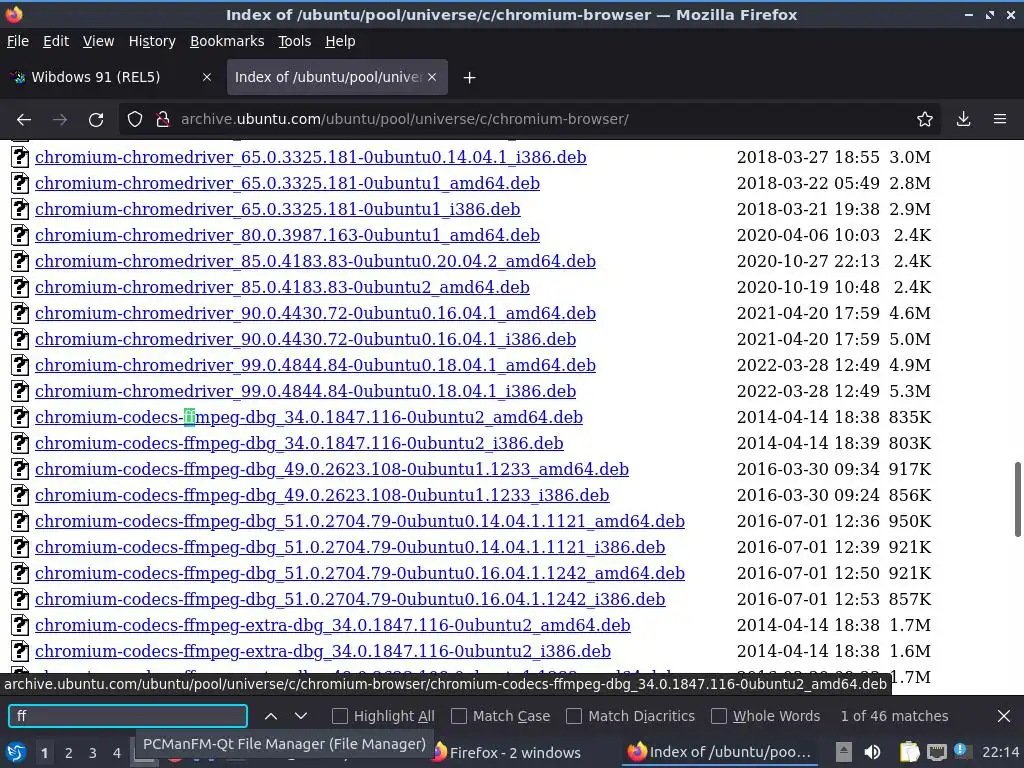Open the Help menu
The height and width of the screenshot is (768, 1024).
click(340, 41)
